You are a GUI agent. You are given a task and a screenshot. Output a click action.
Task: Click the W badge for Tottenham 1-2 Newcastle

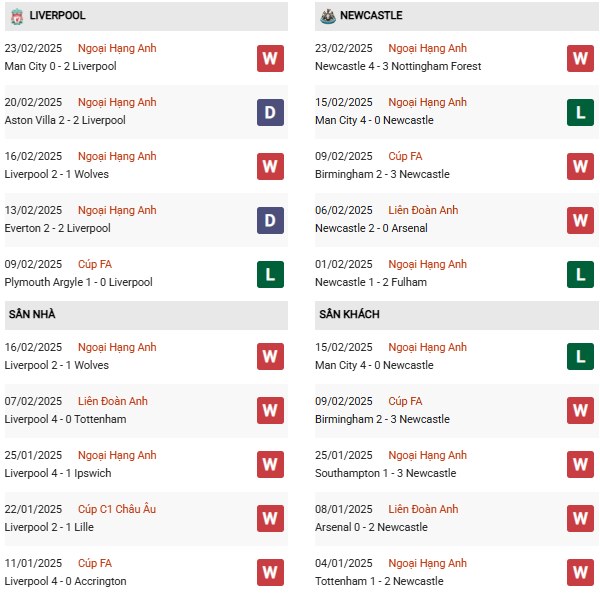click(x=580, y=573)
